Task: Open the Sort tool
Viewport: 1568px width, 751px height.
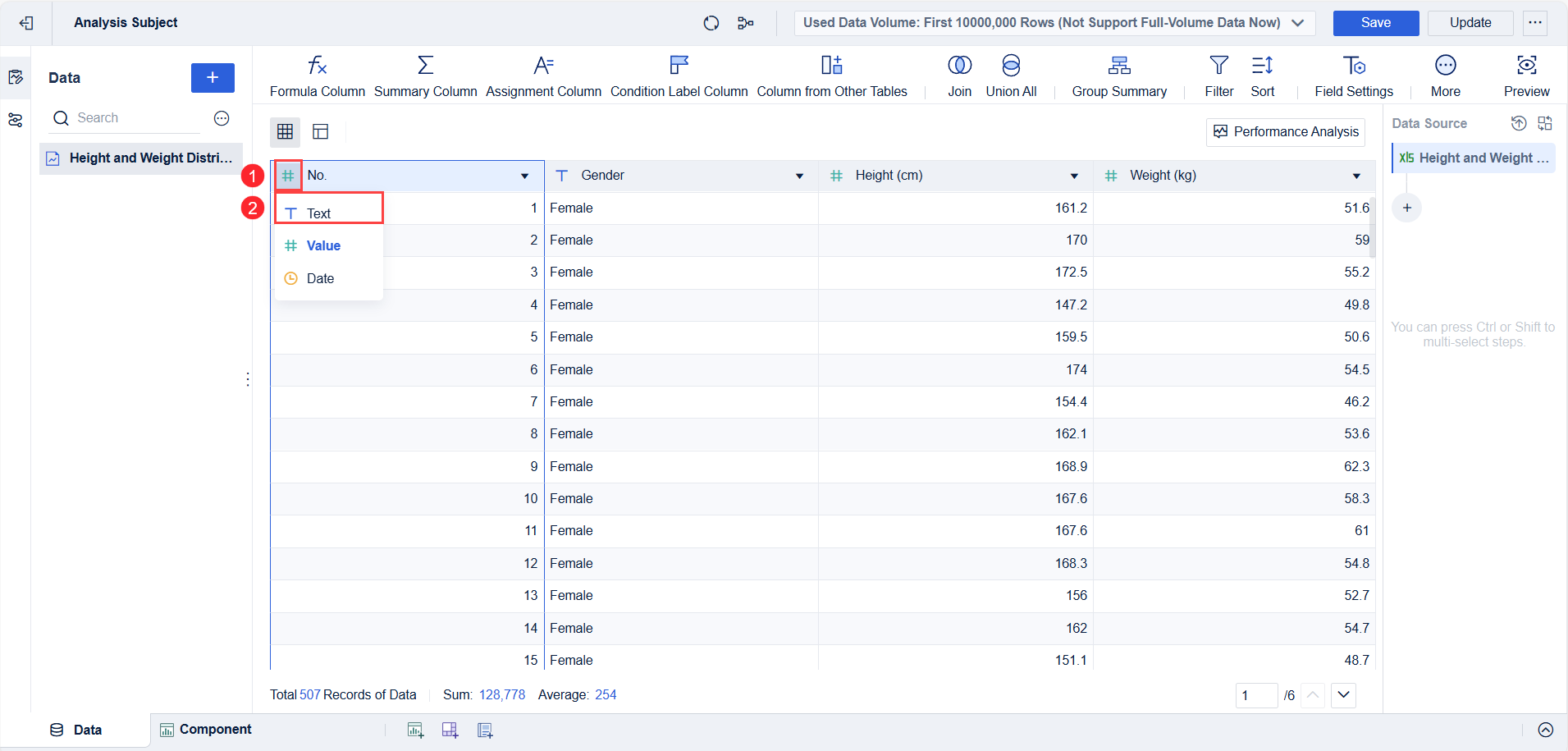Action: click(1262, 76)
